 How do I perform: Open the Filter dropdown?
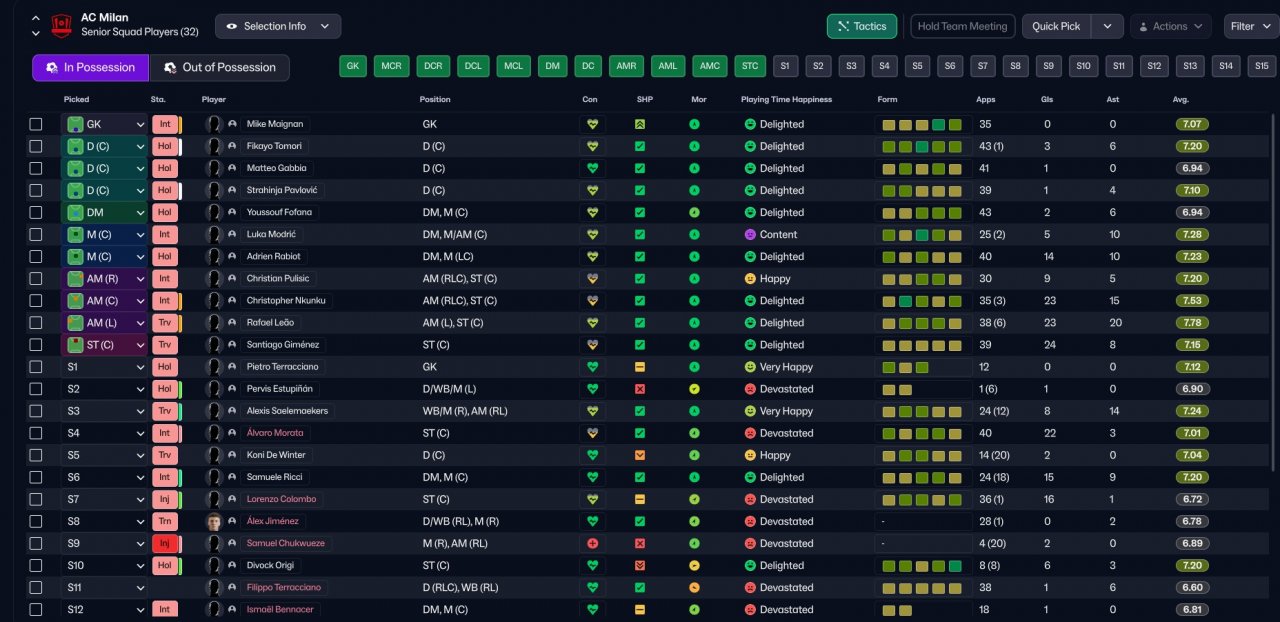pyautogui.click(x=1250, y=26)
